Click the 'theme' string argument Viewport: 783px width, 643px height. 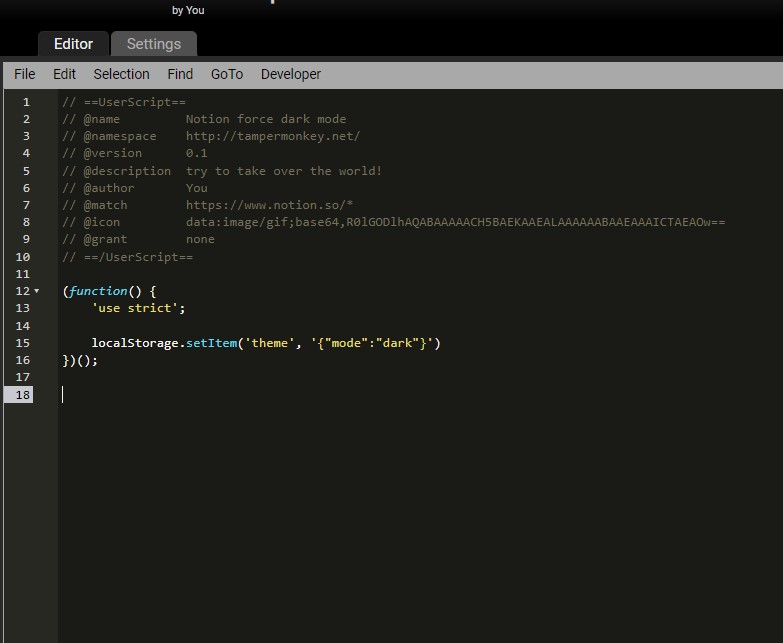[269, 343]
